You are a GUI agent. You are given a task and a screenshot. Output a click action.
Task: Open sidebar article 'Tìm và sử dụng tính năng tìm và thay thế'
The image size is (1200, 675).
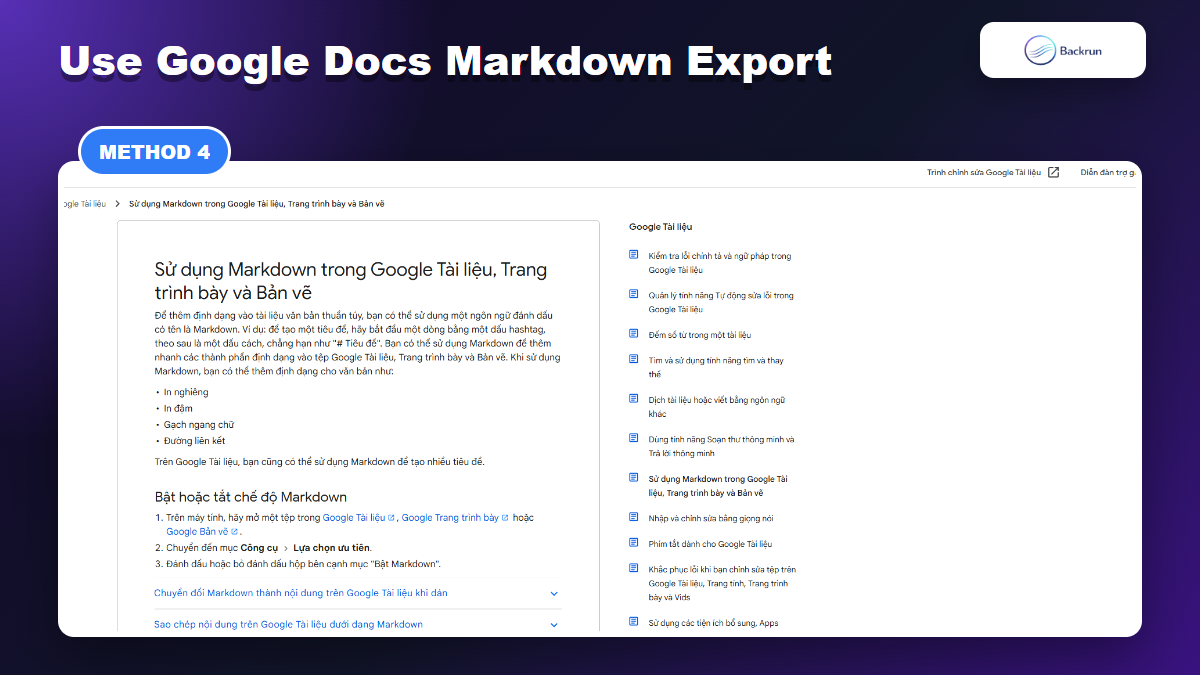716,366
